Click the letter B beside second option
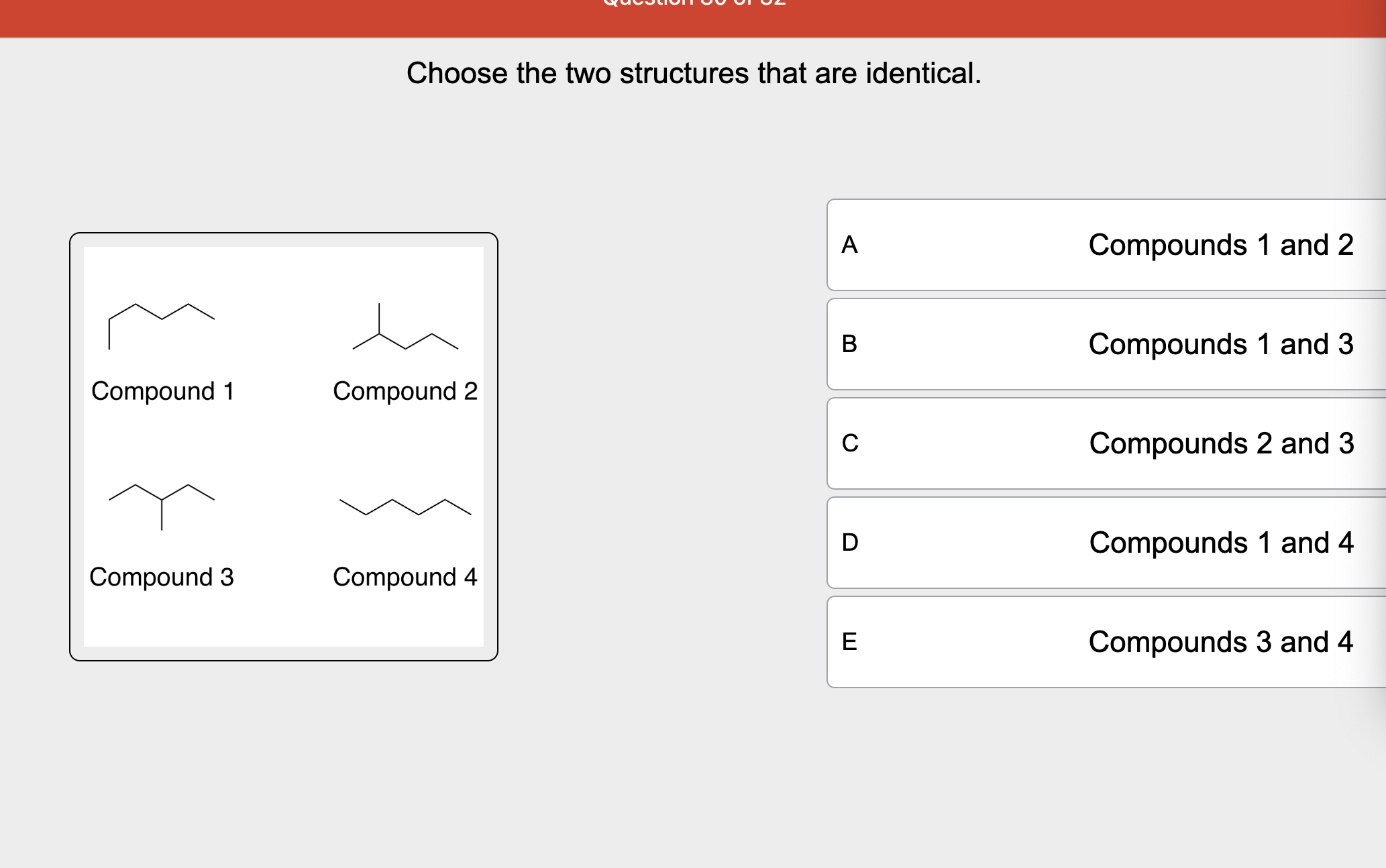 click(x=849, y=344)
